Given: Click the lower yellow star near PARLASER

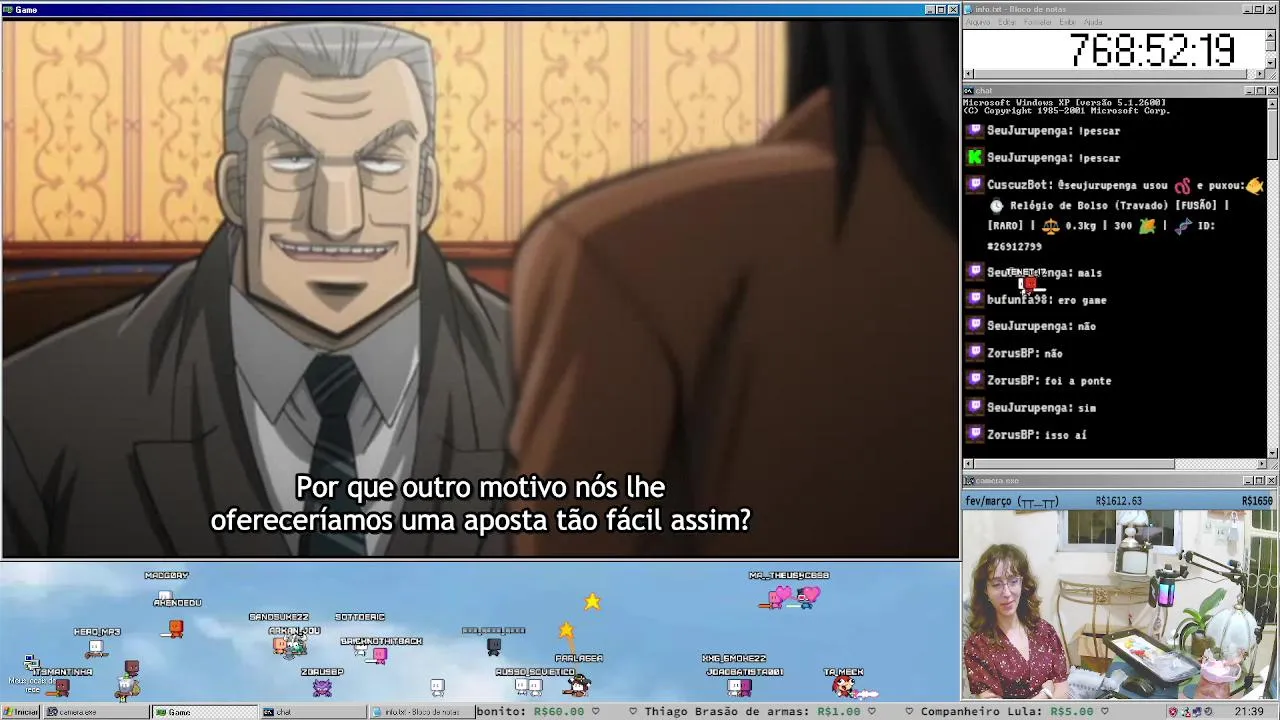Looking at the screenshot, I should pos(566,630).
